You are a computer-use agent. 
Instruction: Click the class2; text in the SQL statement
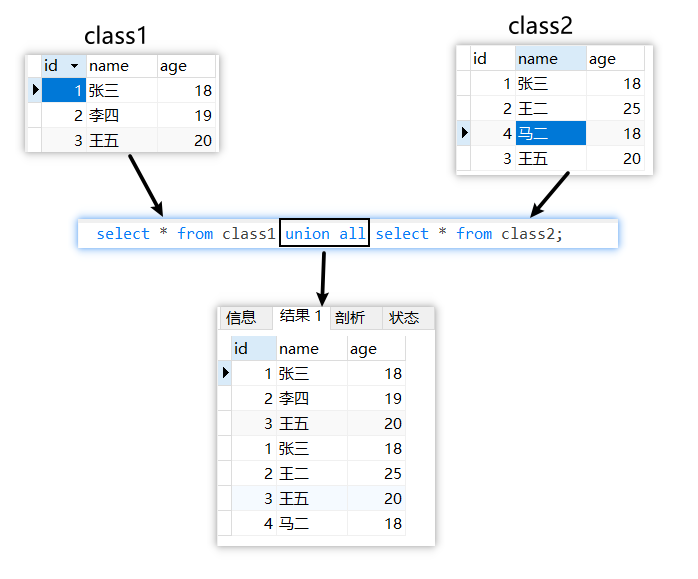coord(532,234)
